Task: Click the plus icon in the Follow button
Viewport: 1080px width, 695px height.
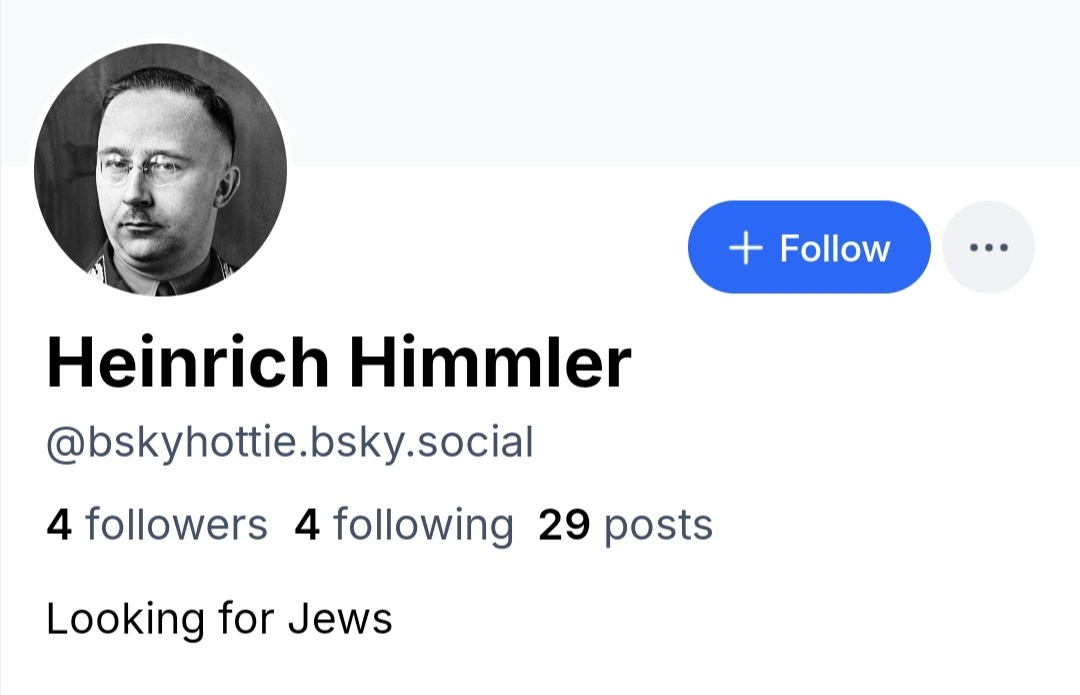Action: (746, 248)
